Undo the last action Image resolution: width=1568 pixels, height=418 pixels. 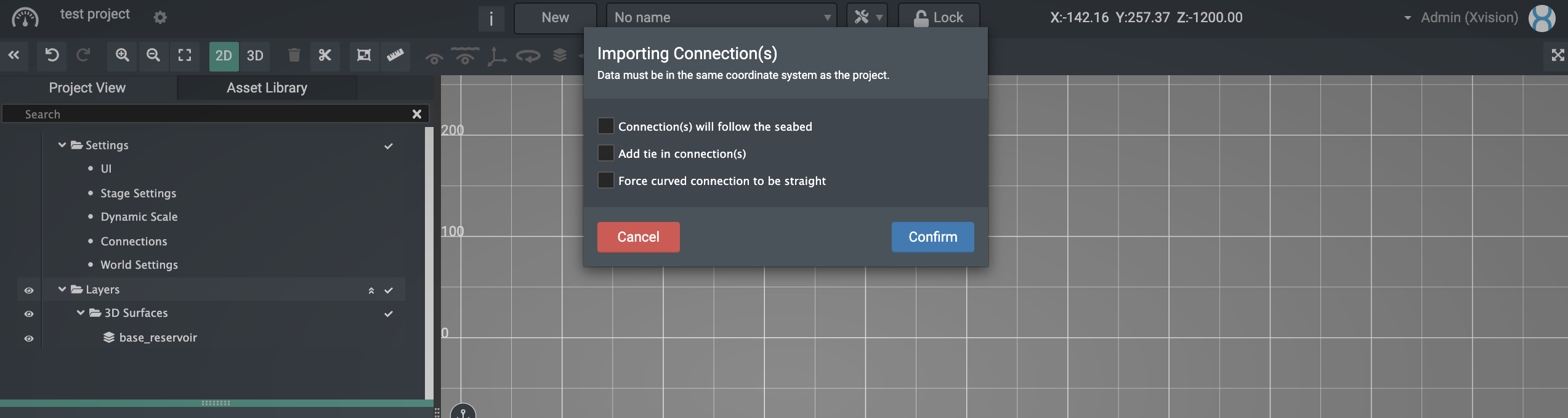(x=52, y=55)
